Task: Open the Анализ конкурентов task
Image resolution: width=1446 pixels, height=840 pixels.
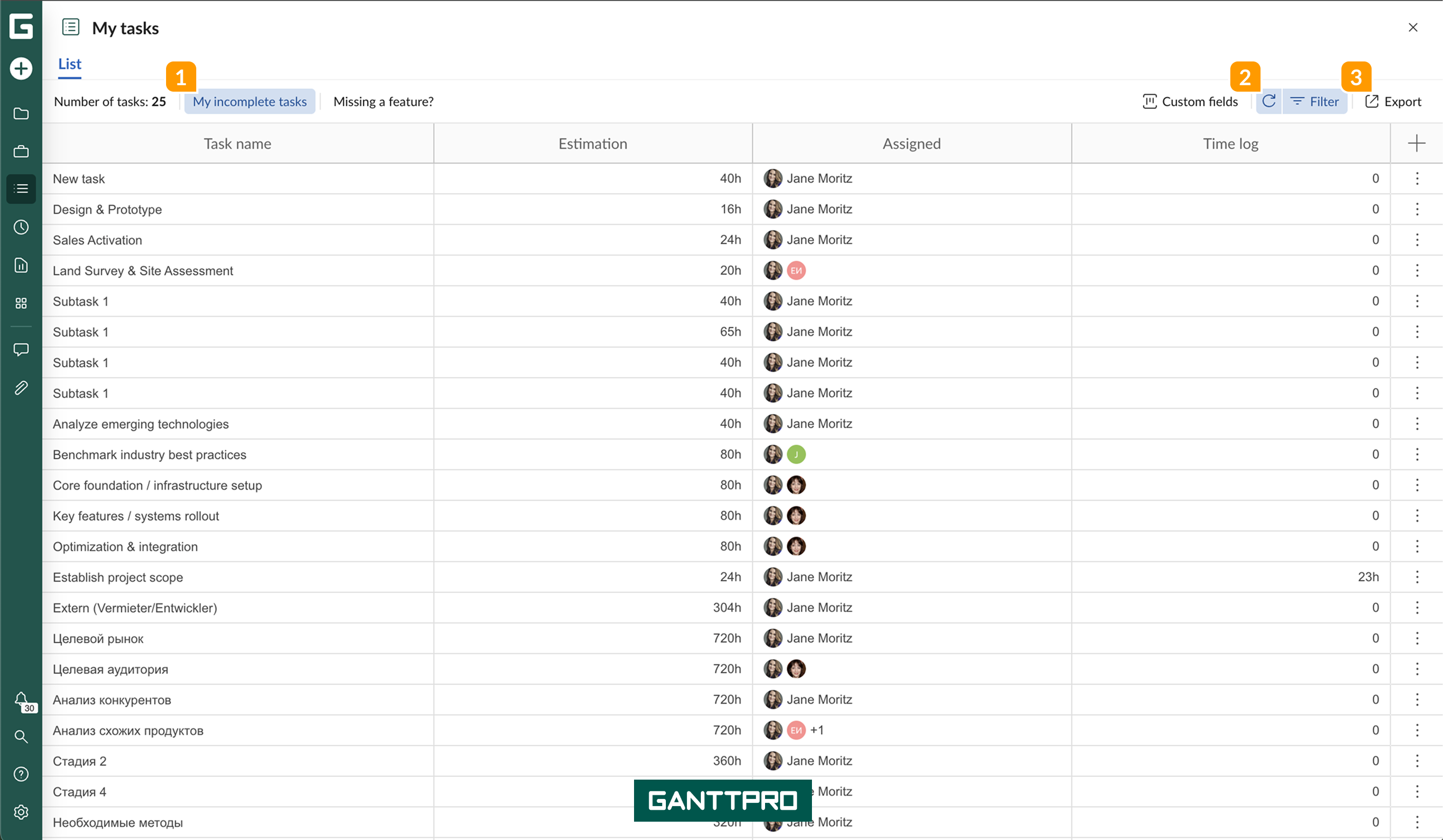Action: coord(112,700)
